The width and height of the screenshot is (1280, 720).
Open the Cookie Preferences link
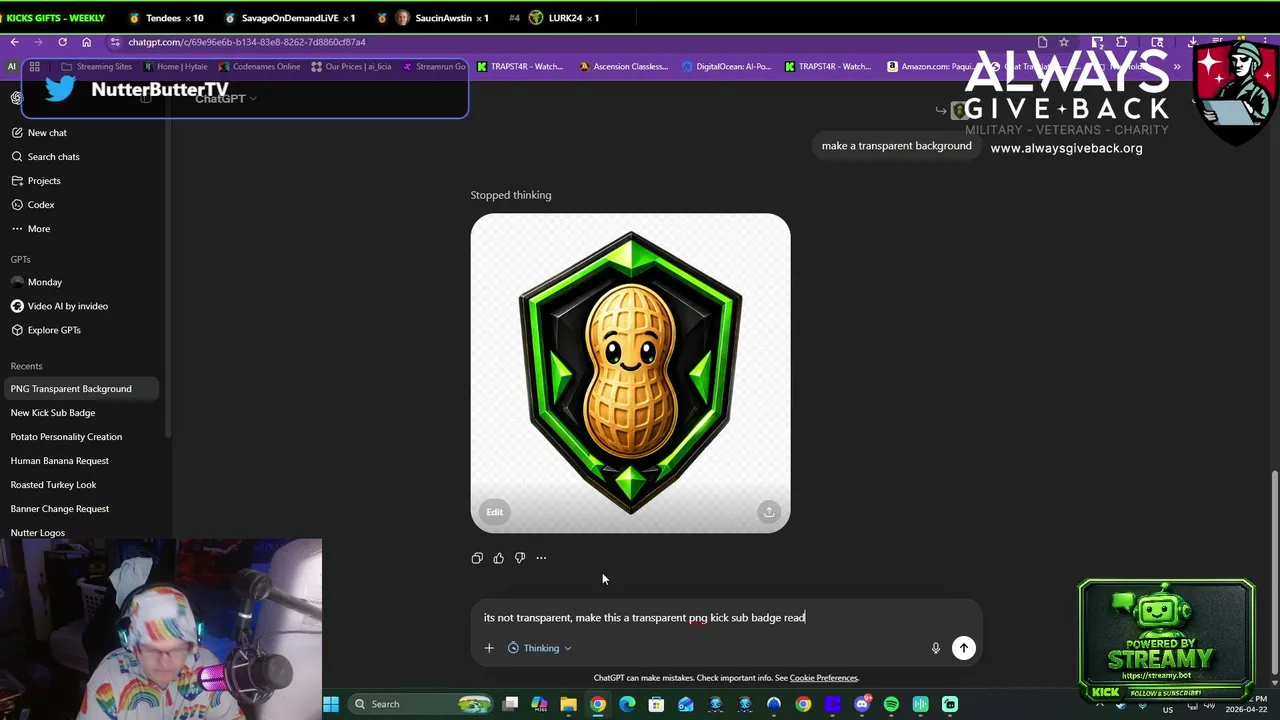[x=823, y=678]
